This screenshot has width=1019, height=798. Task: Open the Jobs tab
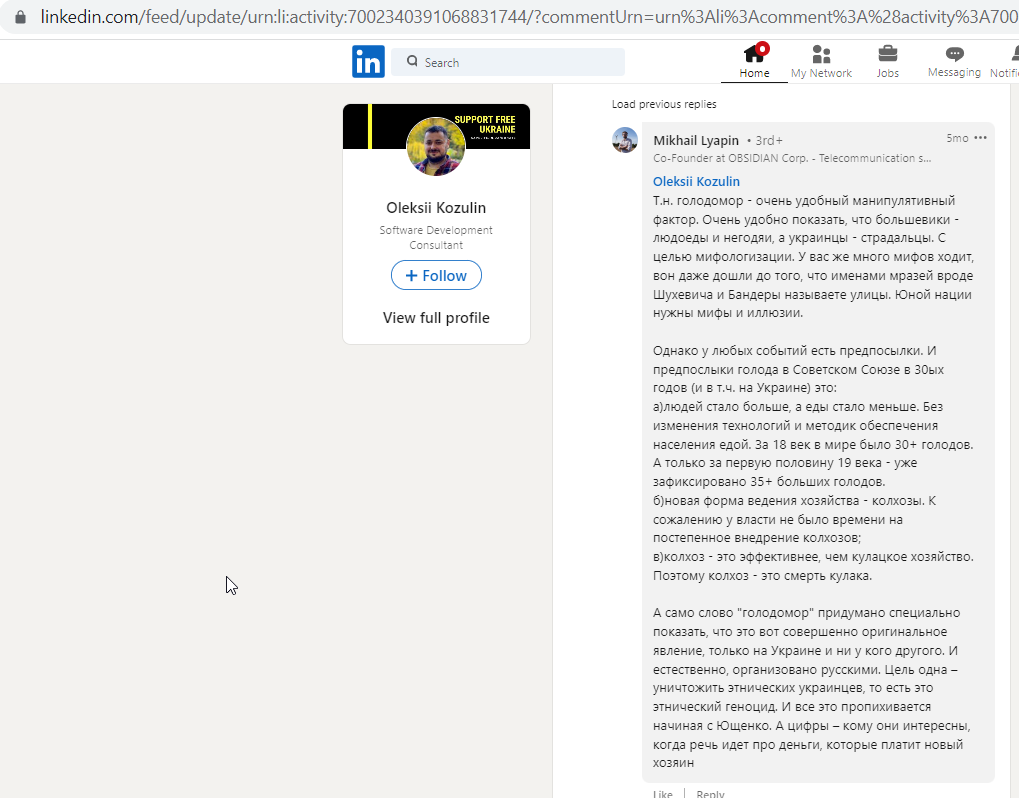887,61
